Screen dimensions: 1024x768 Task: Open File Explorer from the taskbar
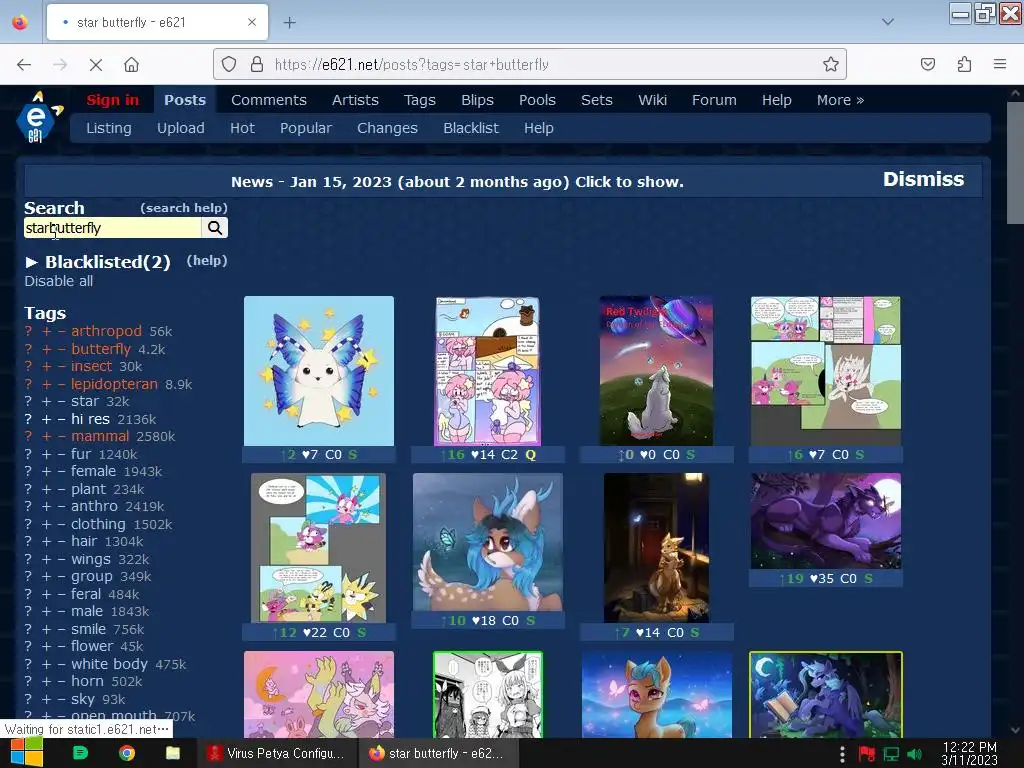pos(172,753)
